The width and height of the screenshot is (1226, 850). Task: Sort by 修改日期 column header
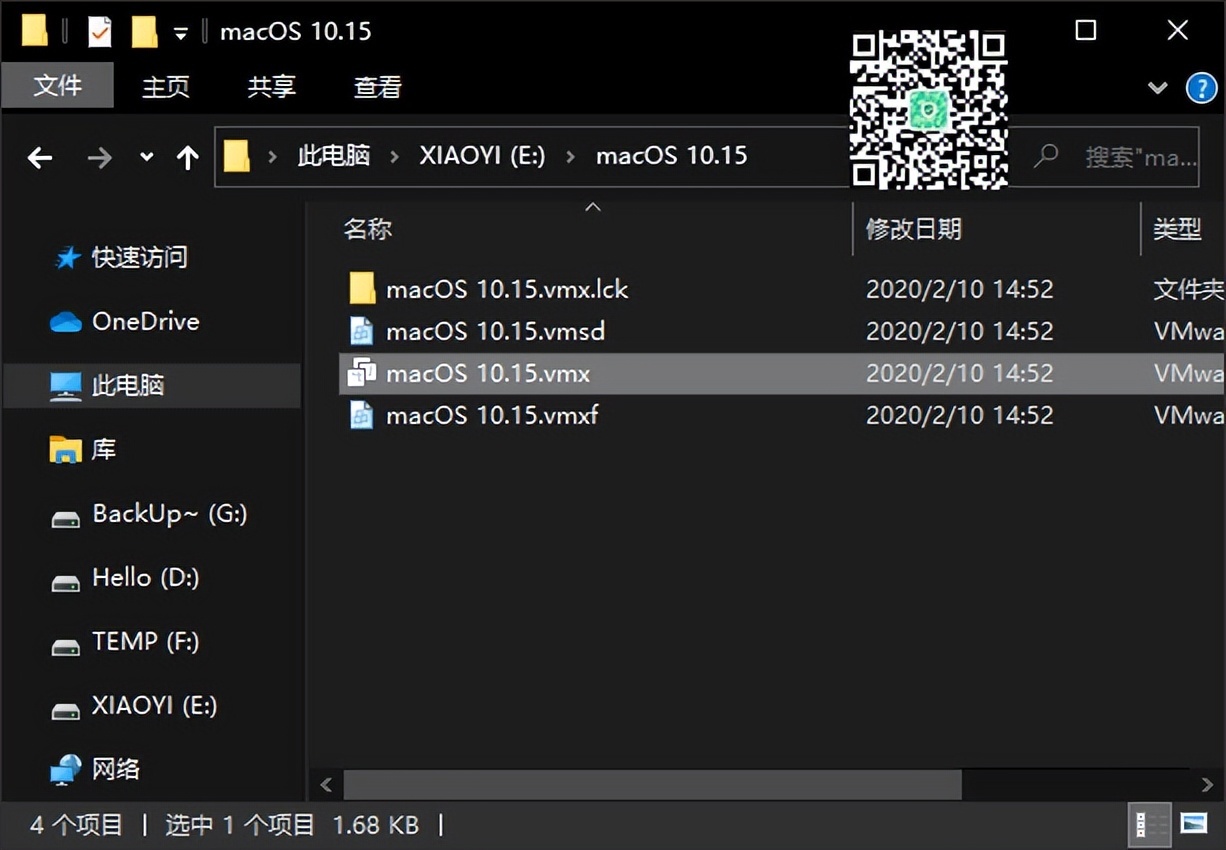pos(913,229)
